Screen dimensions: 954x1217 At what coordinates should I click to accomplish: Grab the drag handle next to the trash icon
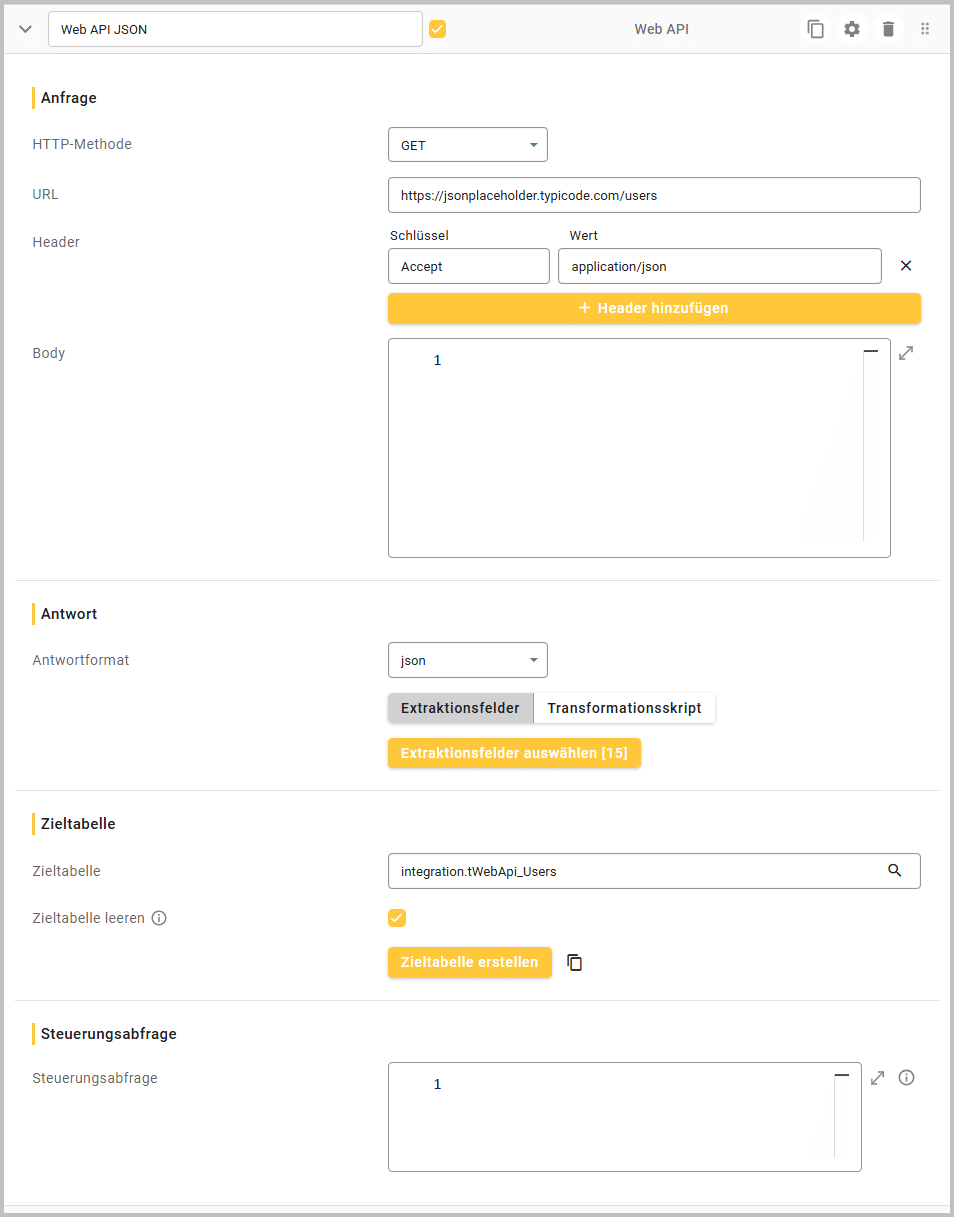point(925,29)
